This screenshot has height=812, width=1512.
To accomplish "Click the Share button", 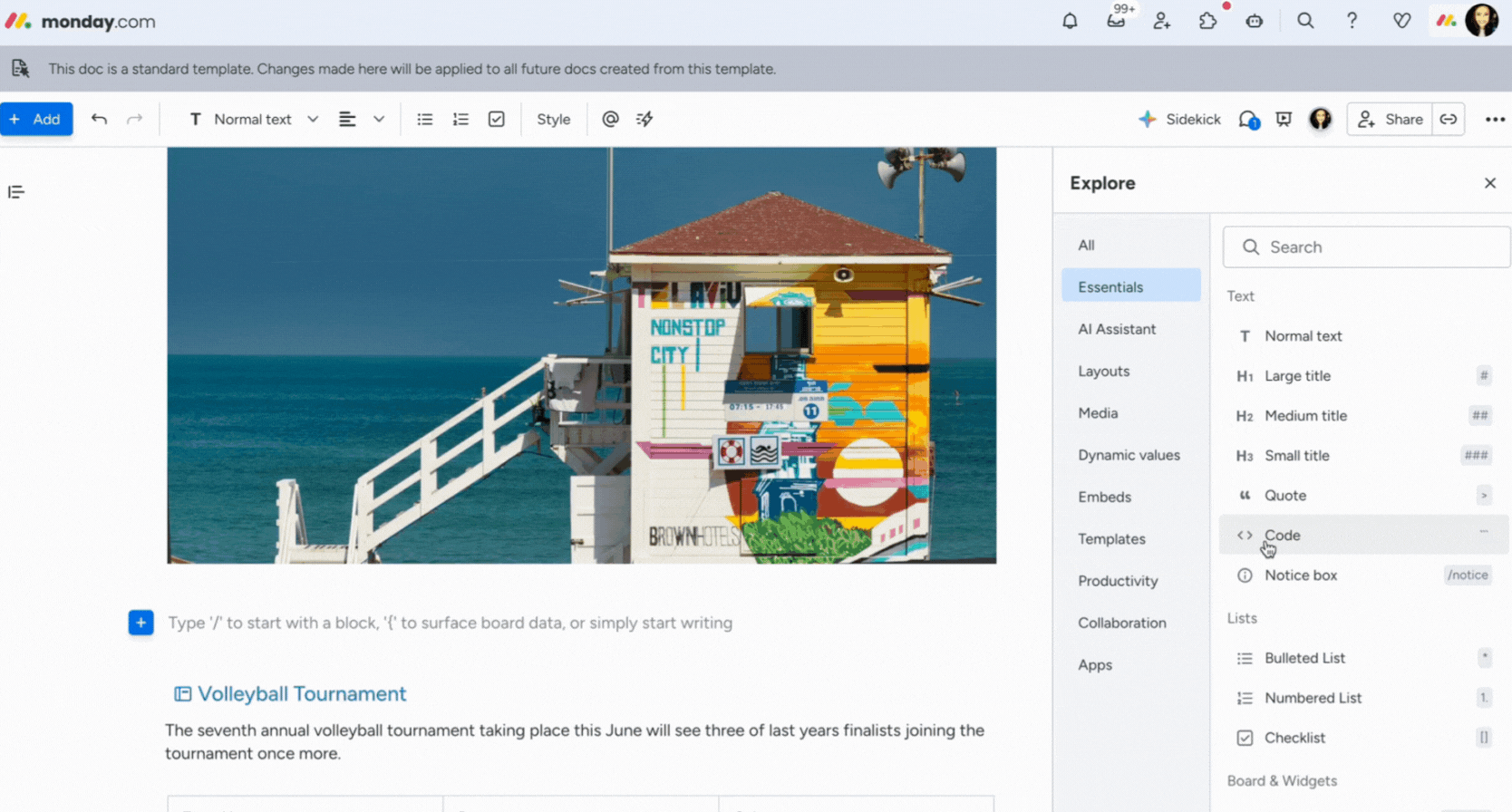I will pos(1390,119).
